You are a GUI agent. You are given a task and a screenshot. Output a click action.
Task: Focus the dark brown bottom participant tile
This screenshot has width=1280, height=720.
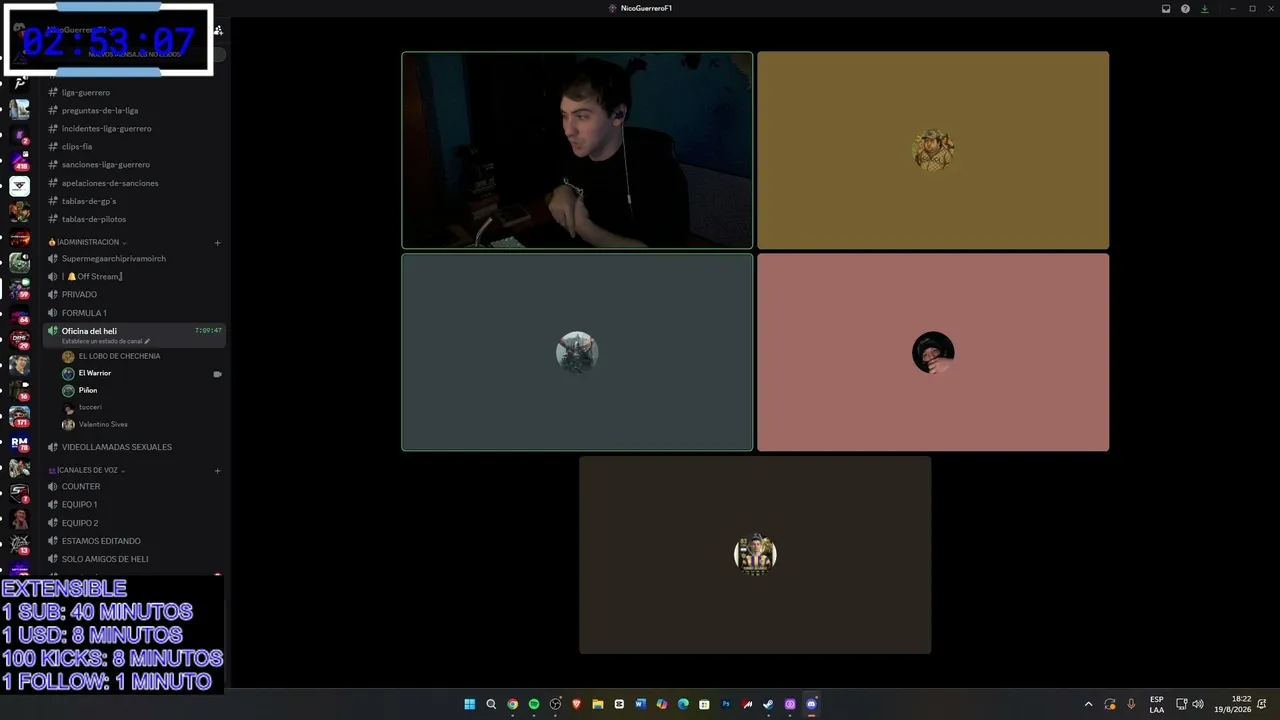click(x=755, y=555)
